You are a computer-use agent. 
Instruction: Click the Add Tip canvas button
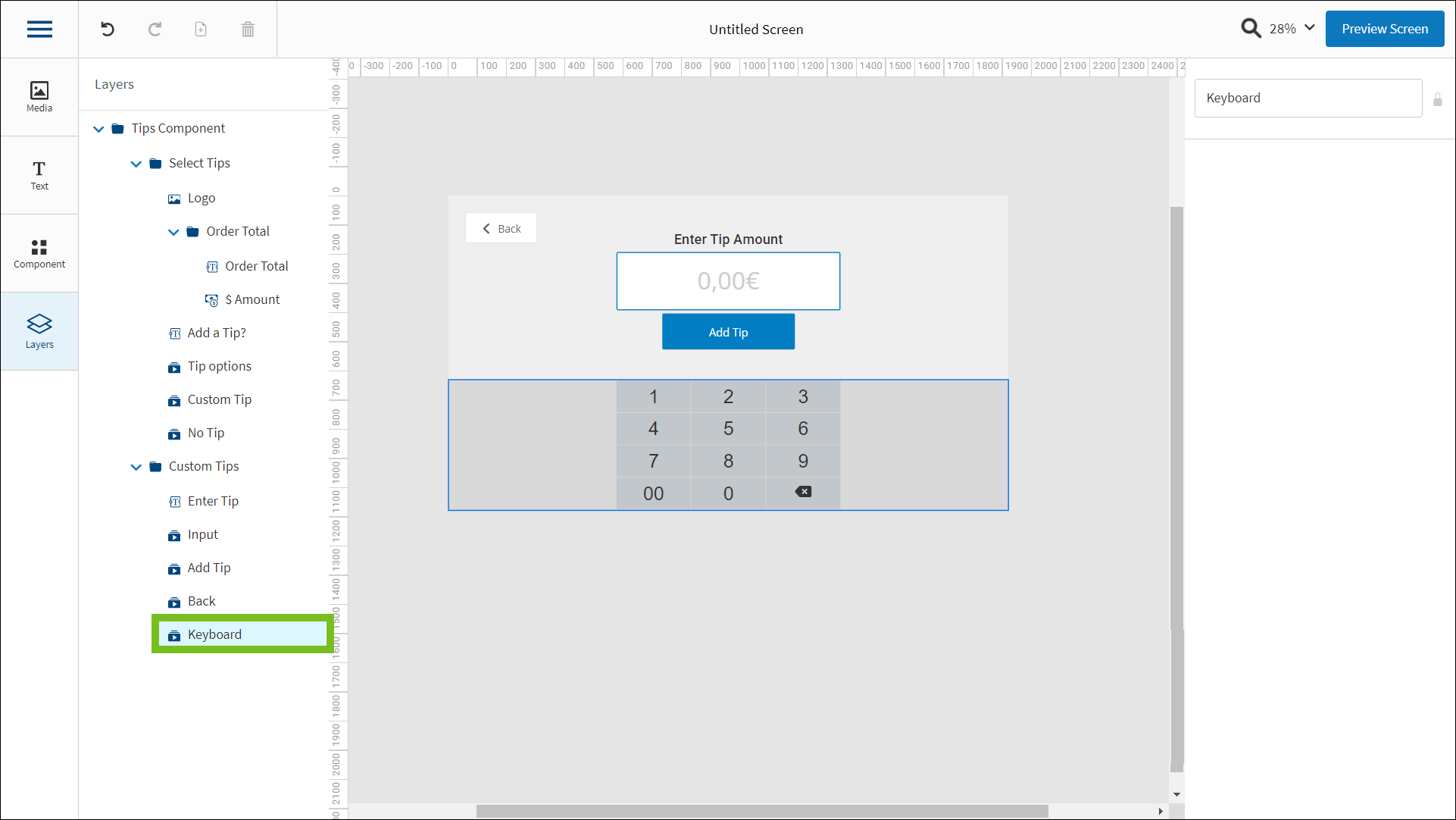[x=728, y=332]
